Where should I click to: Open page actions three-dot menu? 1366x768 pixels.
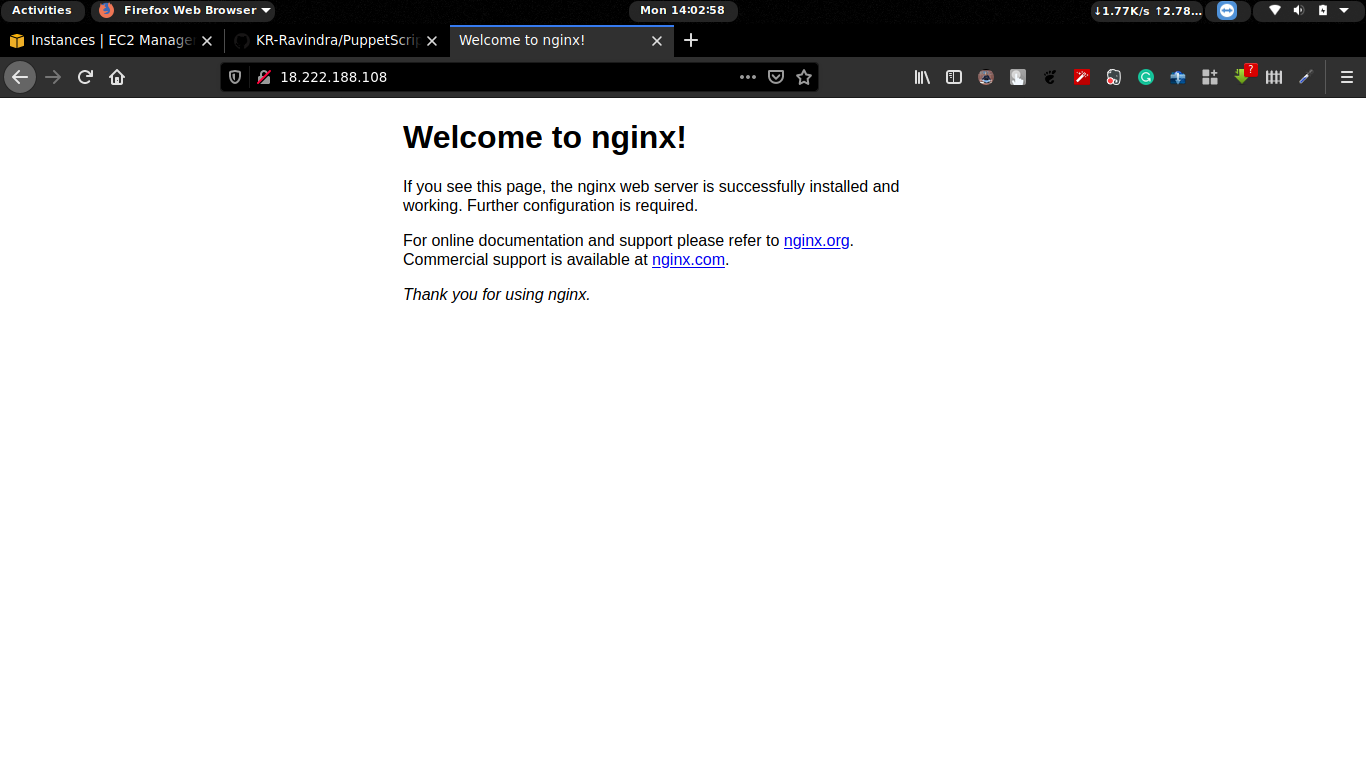pos(748,77)
